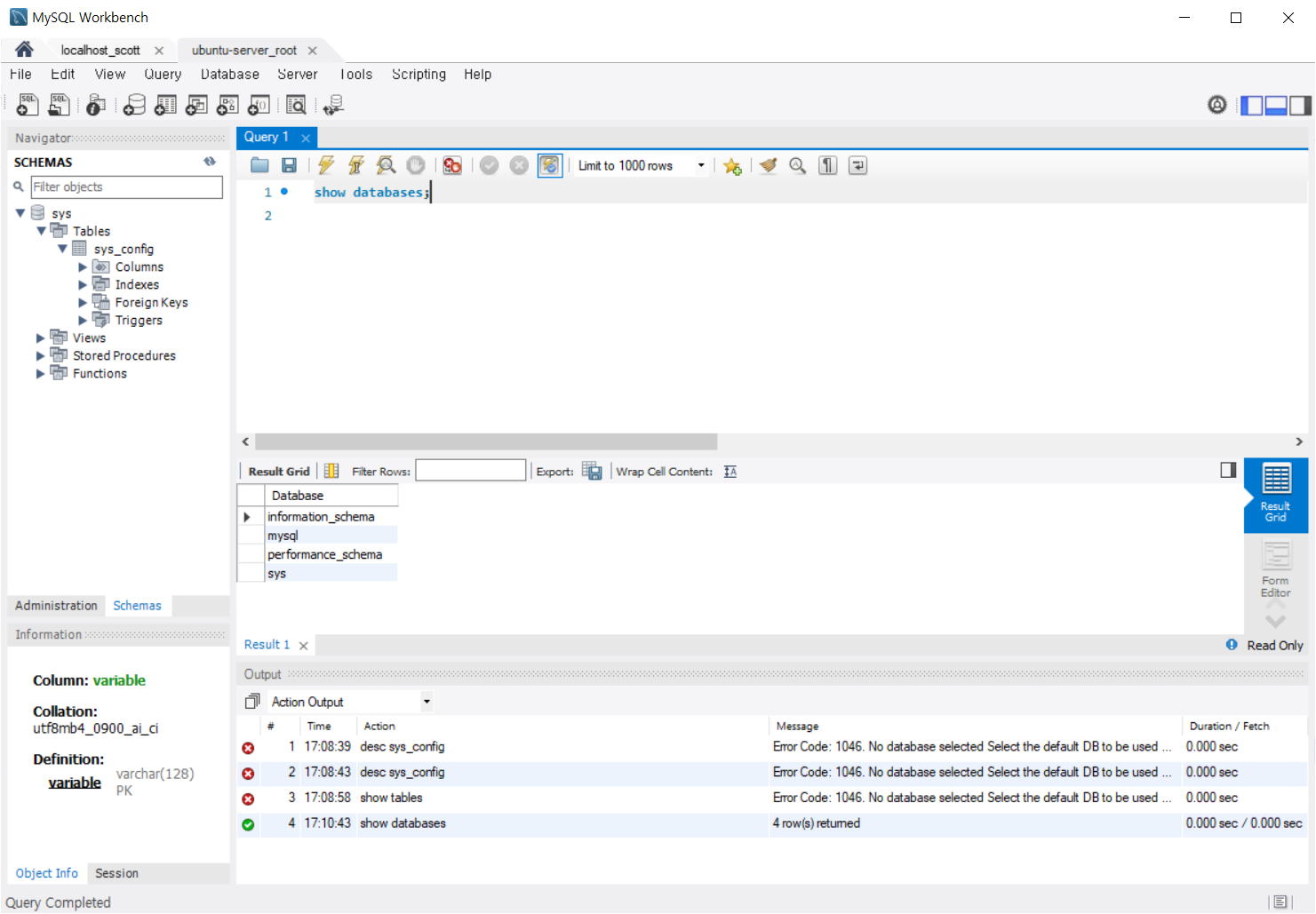The height and width of the screenshot is (914, 1316).
Task: Click the Filter Rows input field
Action: pos(471,471)
